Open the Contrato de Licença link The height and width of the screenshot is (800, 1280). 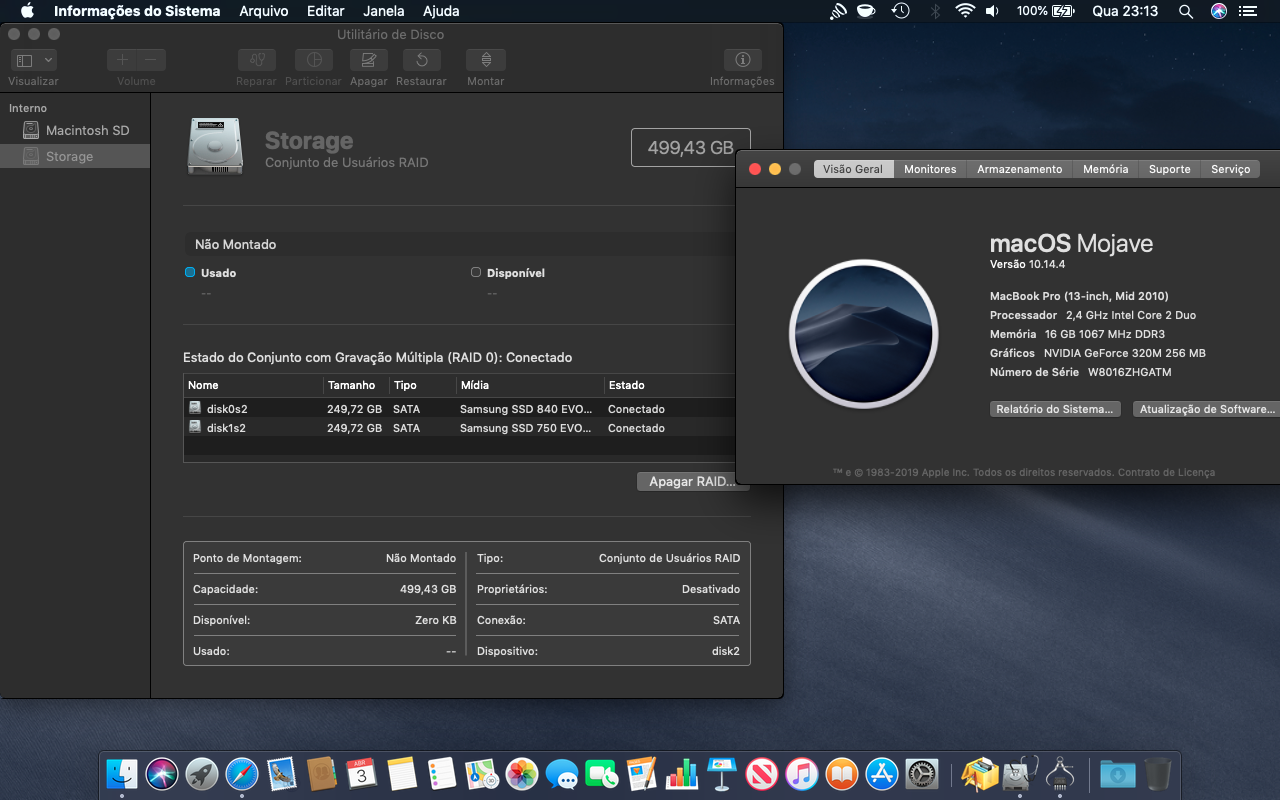coord(1166,472)
